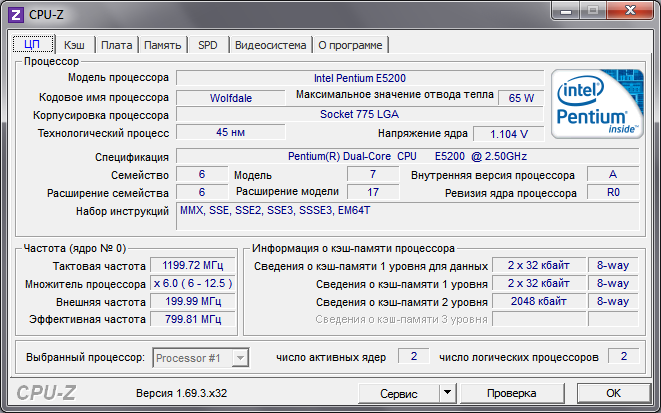This screenshot has height=413, width=661.
Task: Open the Плата tab
Action: pos(117,45)
